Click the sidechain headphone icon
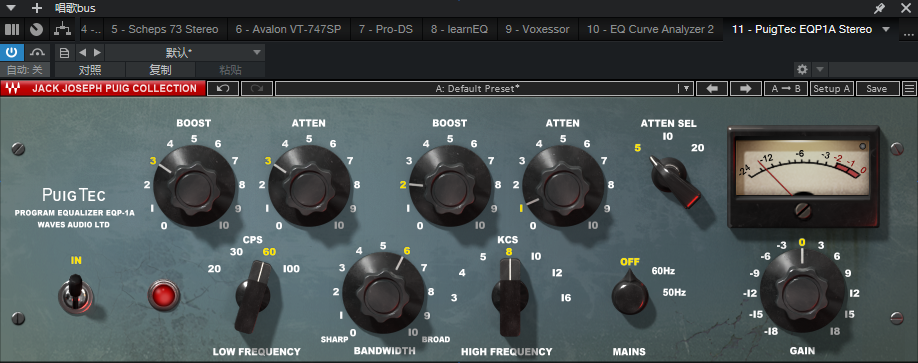 tap(37, 53)
